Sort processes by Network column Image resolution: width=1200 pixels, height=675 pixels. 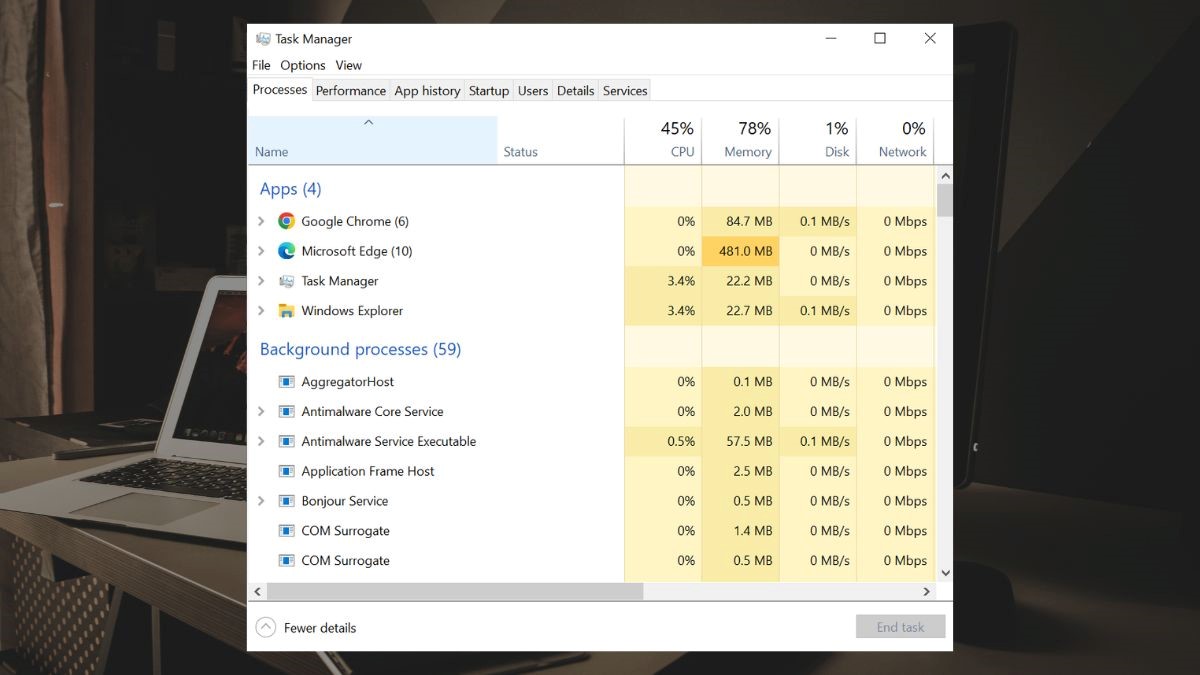coord(895,140)
